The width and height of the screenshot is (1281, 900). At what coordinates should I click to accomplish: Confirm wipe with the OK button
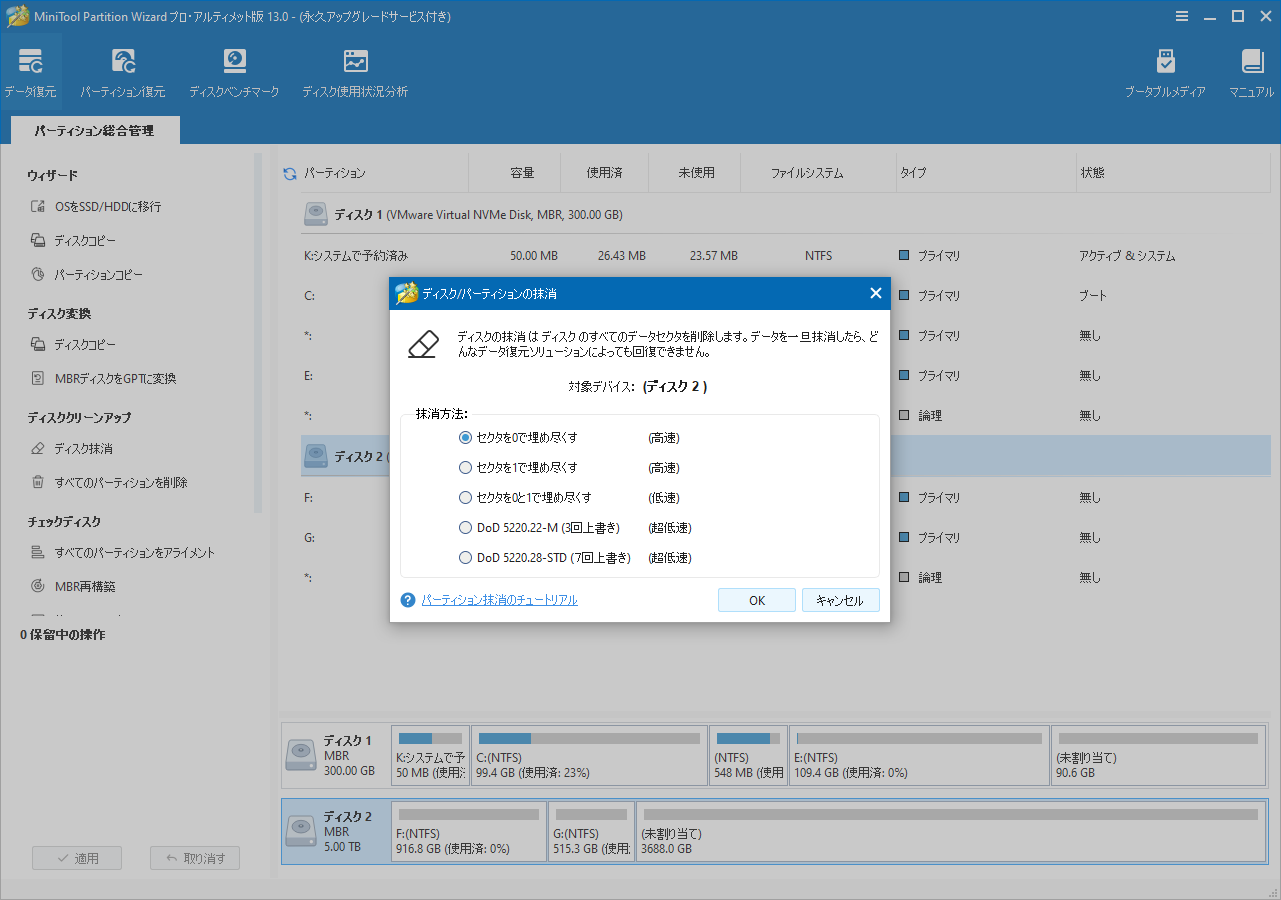(756, 599)
